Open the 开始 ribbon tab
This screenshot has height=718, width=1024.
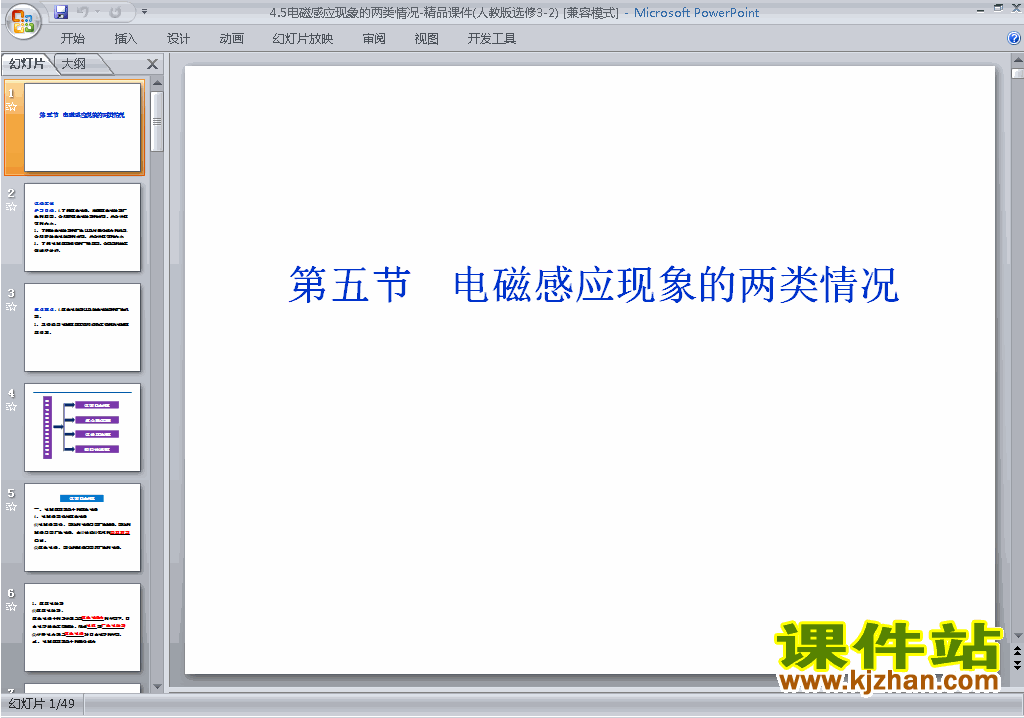[72, 39]
